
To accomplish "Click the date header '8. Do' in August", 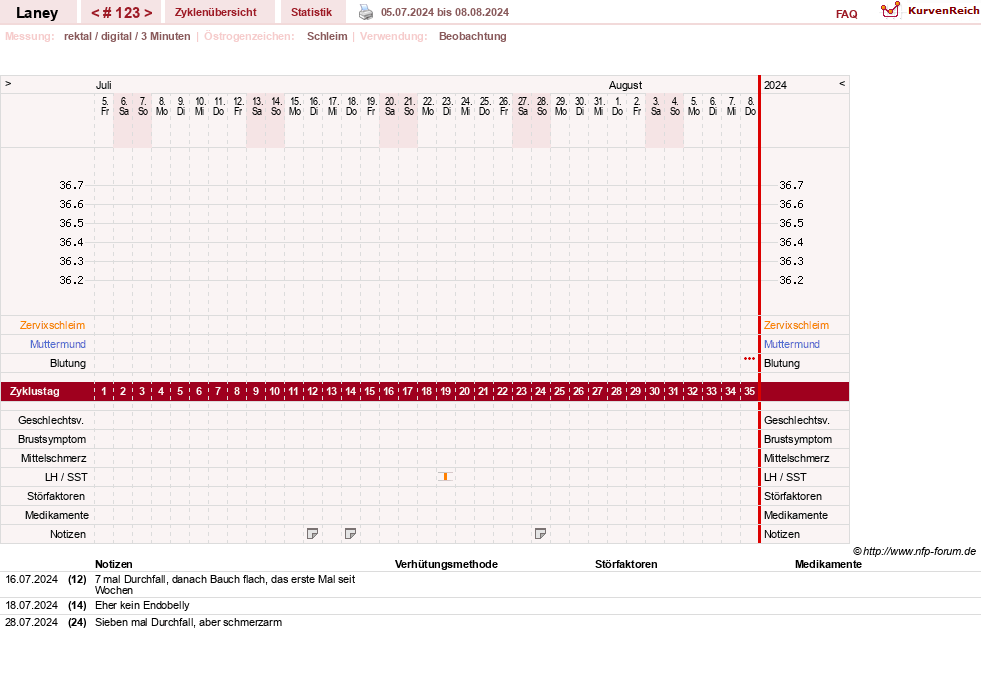I will [x=750, y=106].
